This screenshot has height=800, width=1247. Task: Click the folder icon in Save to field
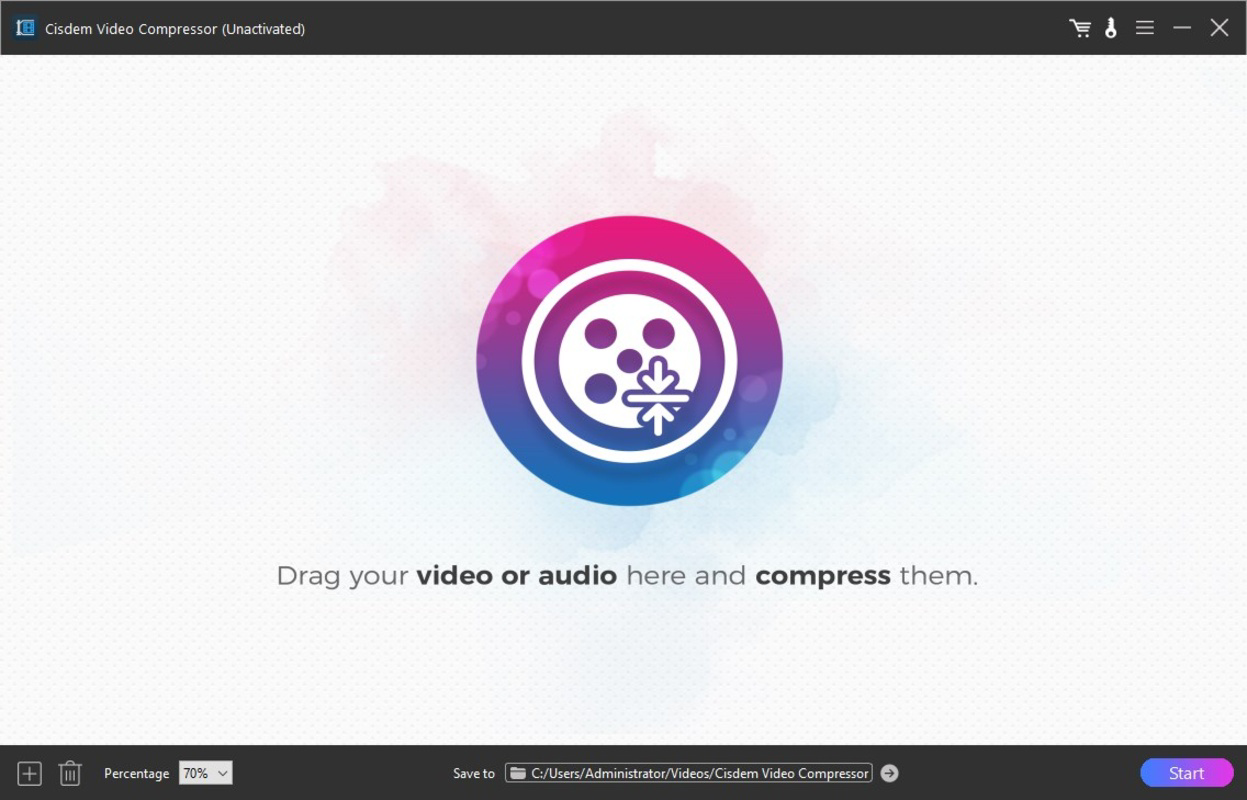tap(519, 772)
